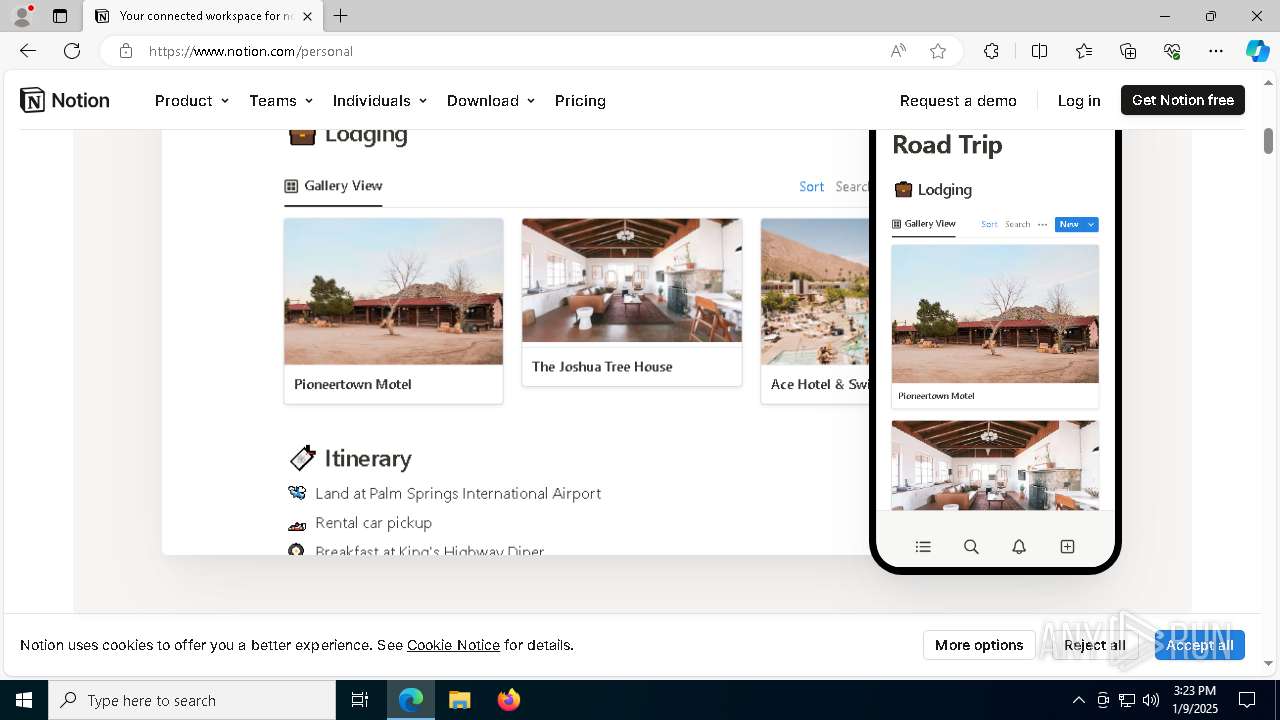Open the New button dropdown in phone
The image size is (1280, 720).
(1091, 224)
